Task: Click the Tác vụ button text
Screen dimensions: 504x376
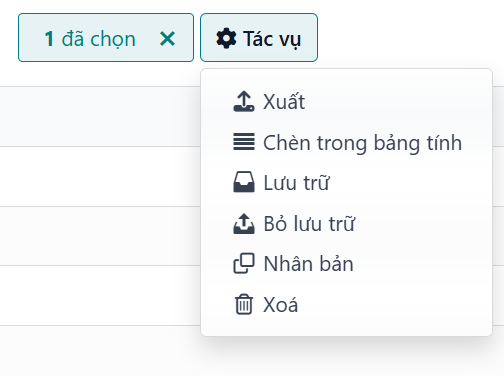Action: point(272,39)
